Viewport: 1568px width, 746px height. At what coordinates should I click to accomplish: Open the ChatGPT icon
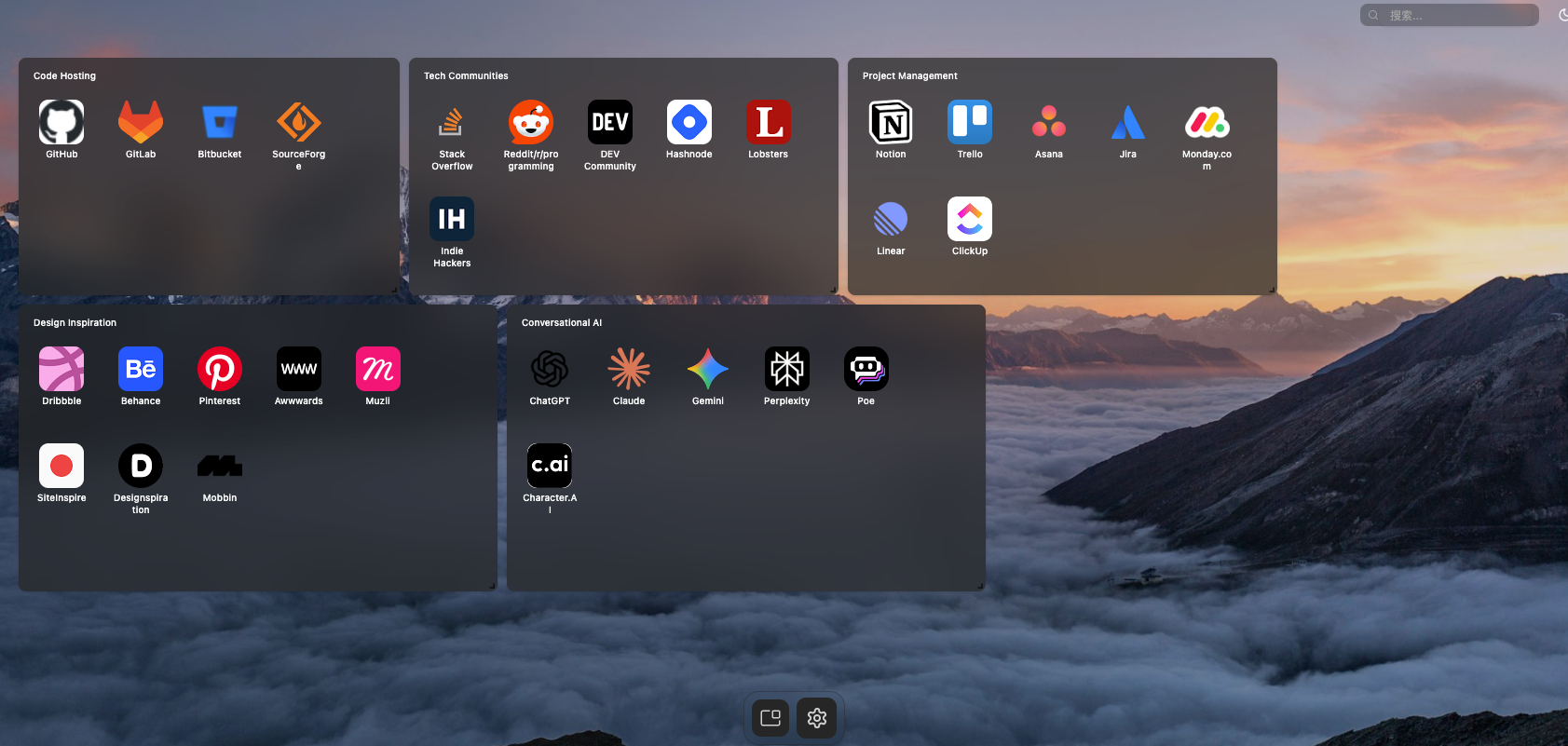(550, 369)
